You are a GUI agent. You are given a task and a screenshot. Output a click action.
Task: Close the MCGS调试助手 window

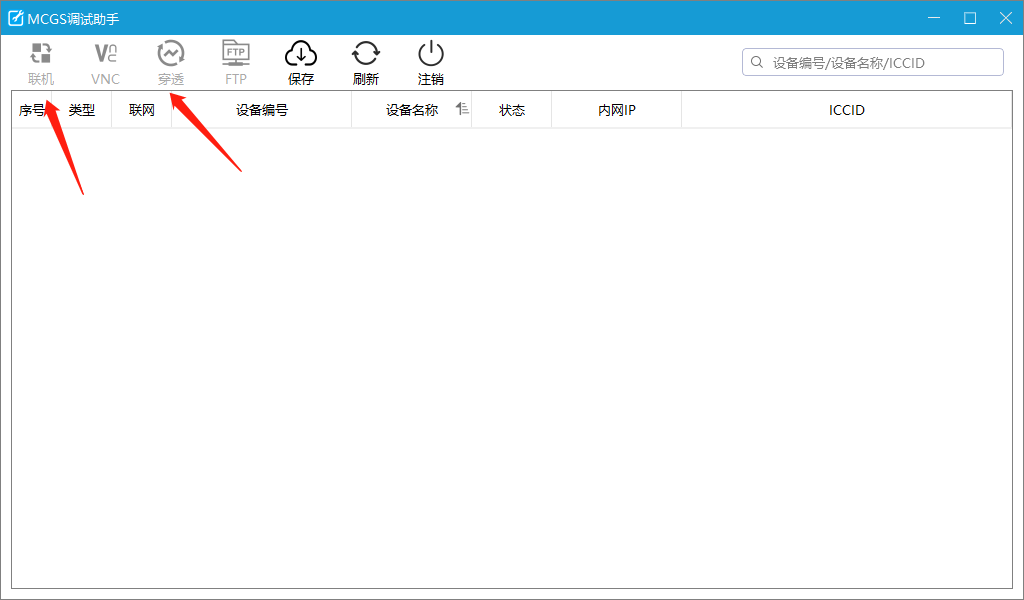pos(1006,18)
